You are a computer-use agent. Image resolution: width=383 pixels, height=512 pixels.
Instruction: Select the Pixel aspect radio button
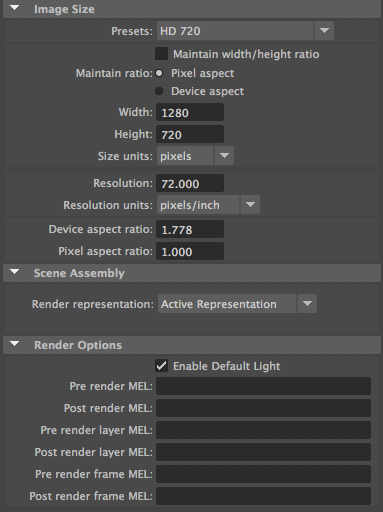[159, 73]
